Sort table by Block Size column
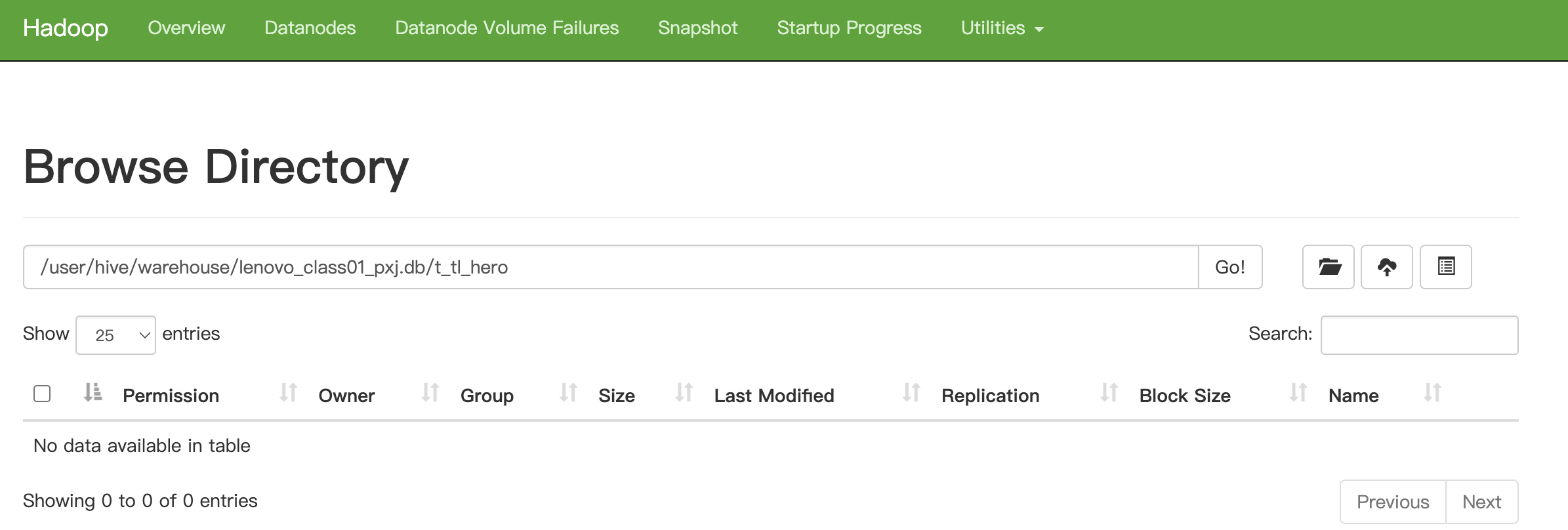Screen dimensions: 1568x530 tap(1185, 396)
